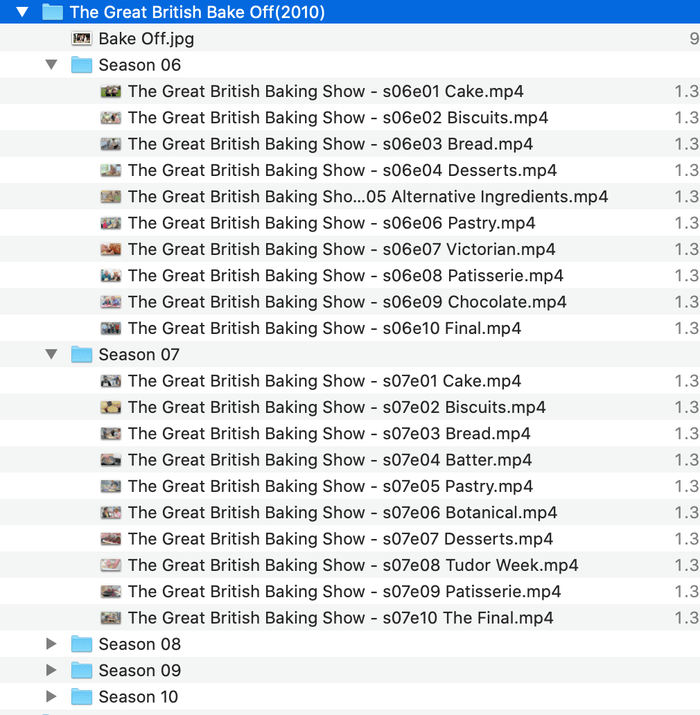This screenshot has height=715, width=700.
Task: Click the Season 06 folder icon
Action: (x=82, y=65)
